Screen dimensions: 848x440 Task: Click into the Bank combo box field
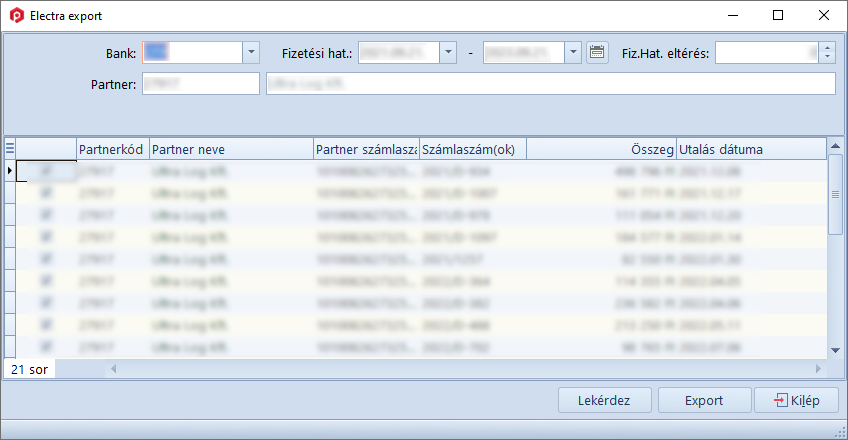pyautogui.click(x=193, y=52)
